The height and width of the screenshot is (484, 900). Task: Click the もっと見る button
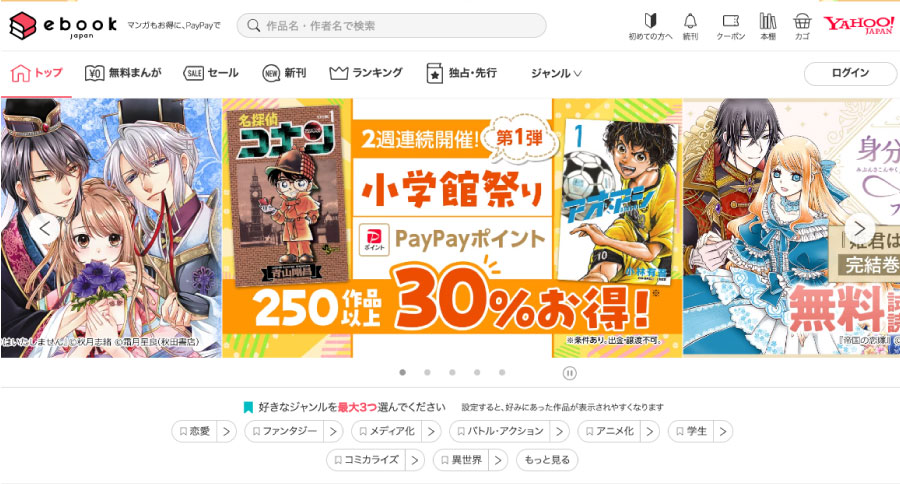(x=547, y=460)
